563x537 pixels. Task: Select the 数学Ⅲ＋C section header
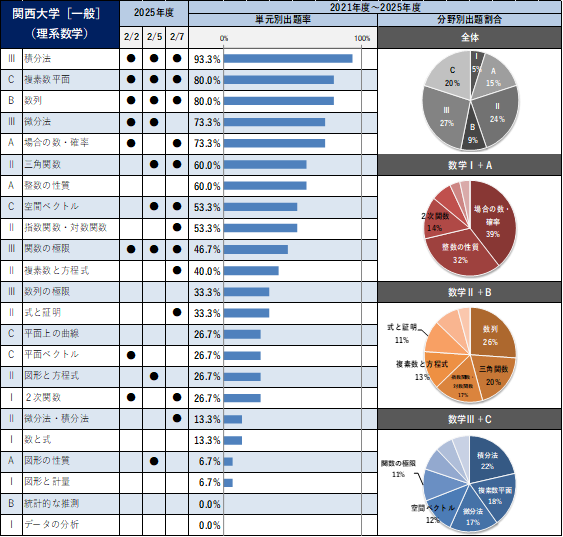[469, 419]
